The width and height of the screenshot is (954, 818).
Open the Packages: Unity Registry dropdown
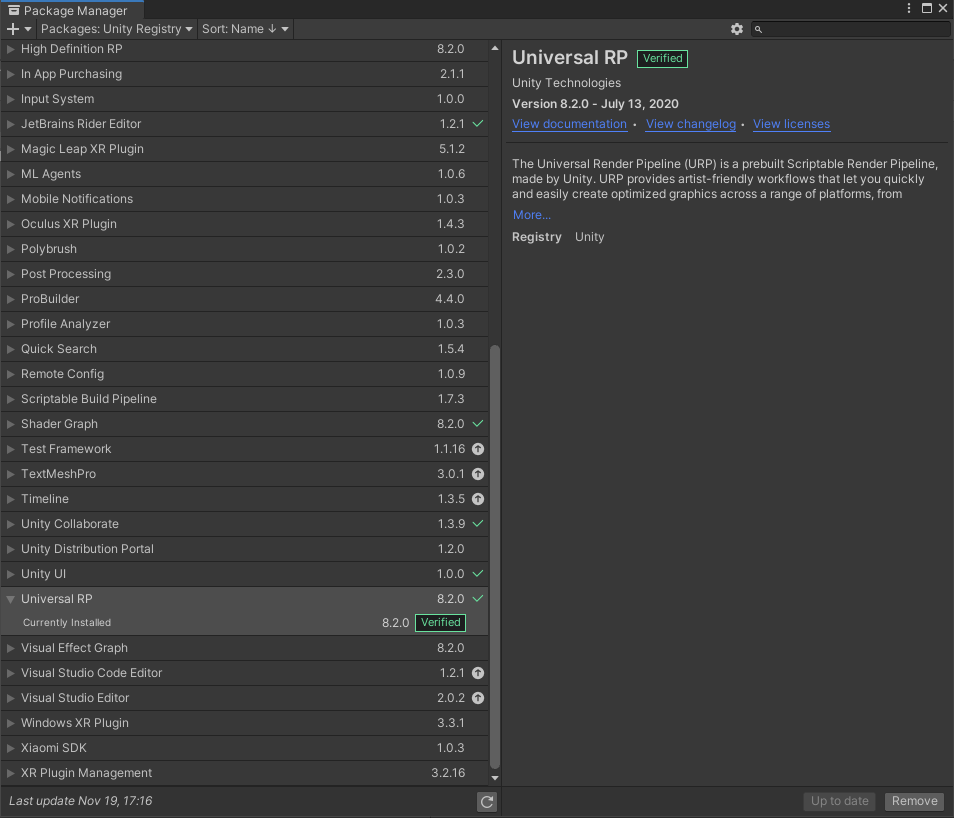click(x=116, y=29)
